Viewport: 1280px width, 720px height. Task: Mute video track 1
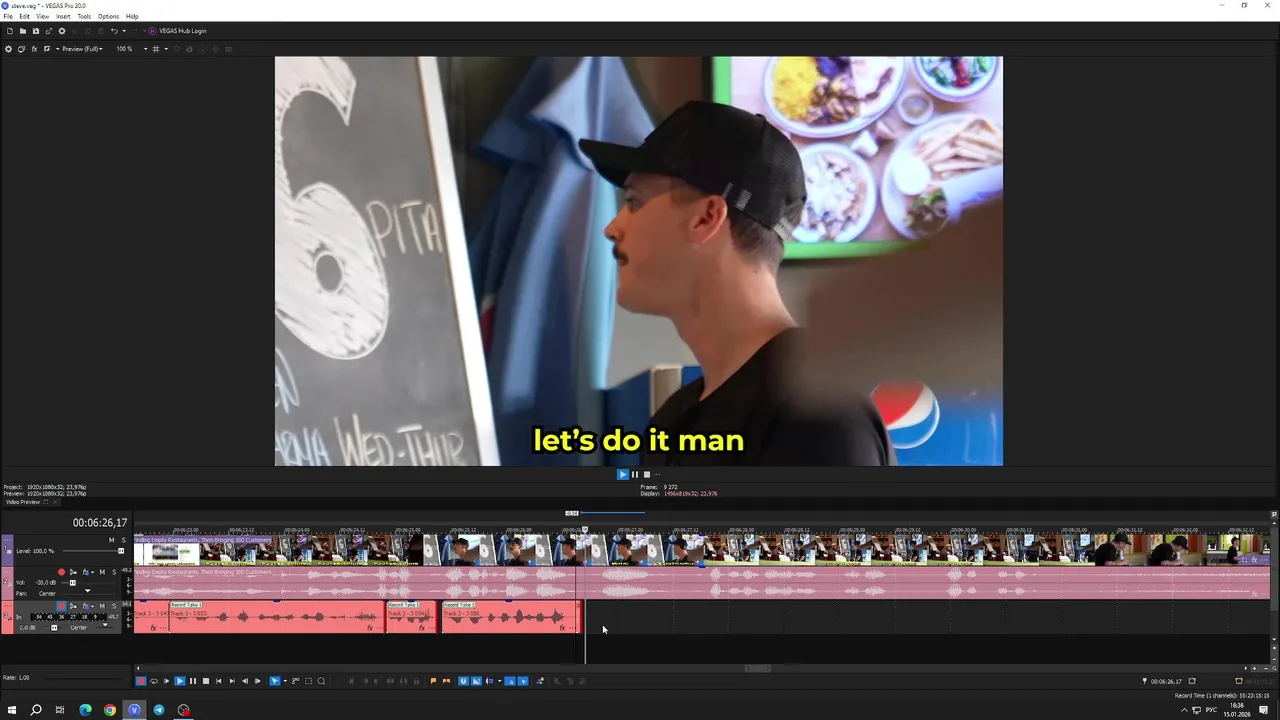pos(111,540)
